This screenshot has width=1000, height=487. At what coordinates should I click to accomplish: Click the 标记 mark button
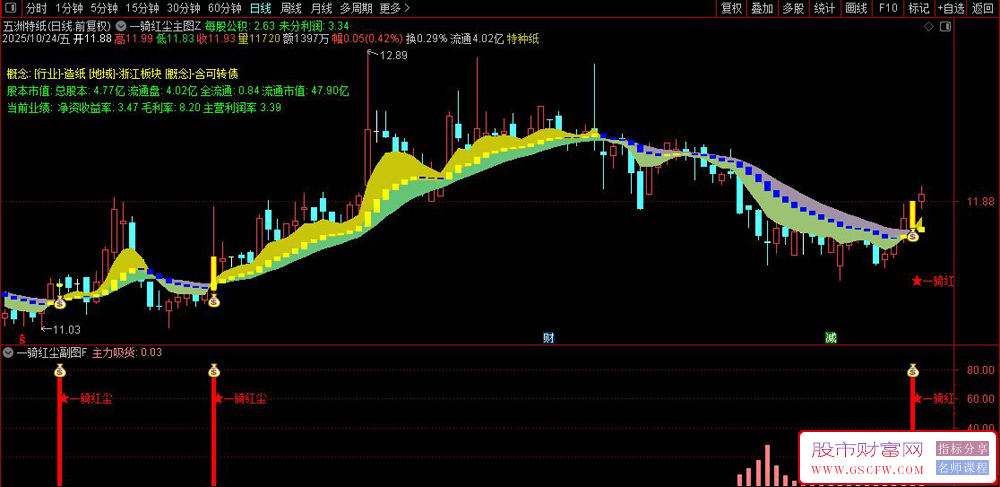(x=919, y=8)
